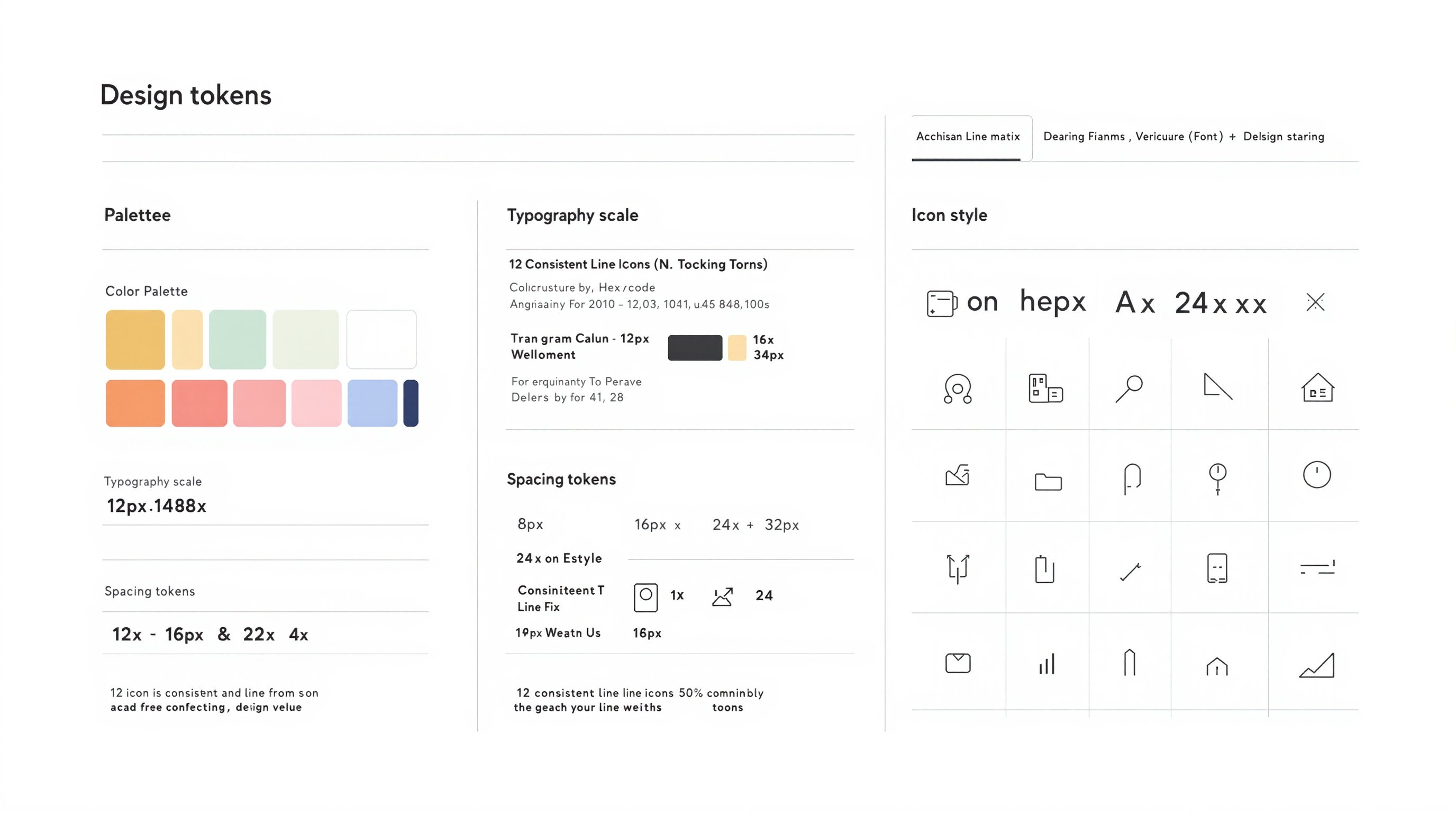Select the magnifier search icon
This screenshot has height=813, width=1456.
(x=1131, y=390)
